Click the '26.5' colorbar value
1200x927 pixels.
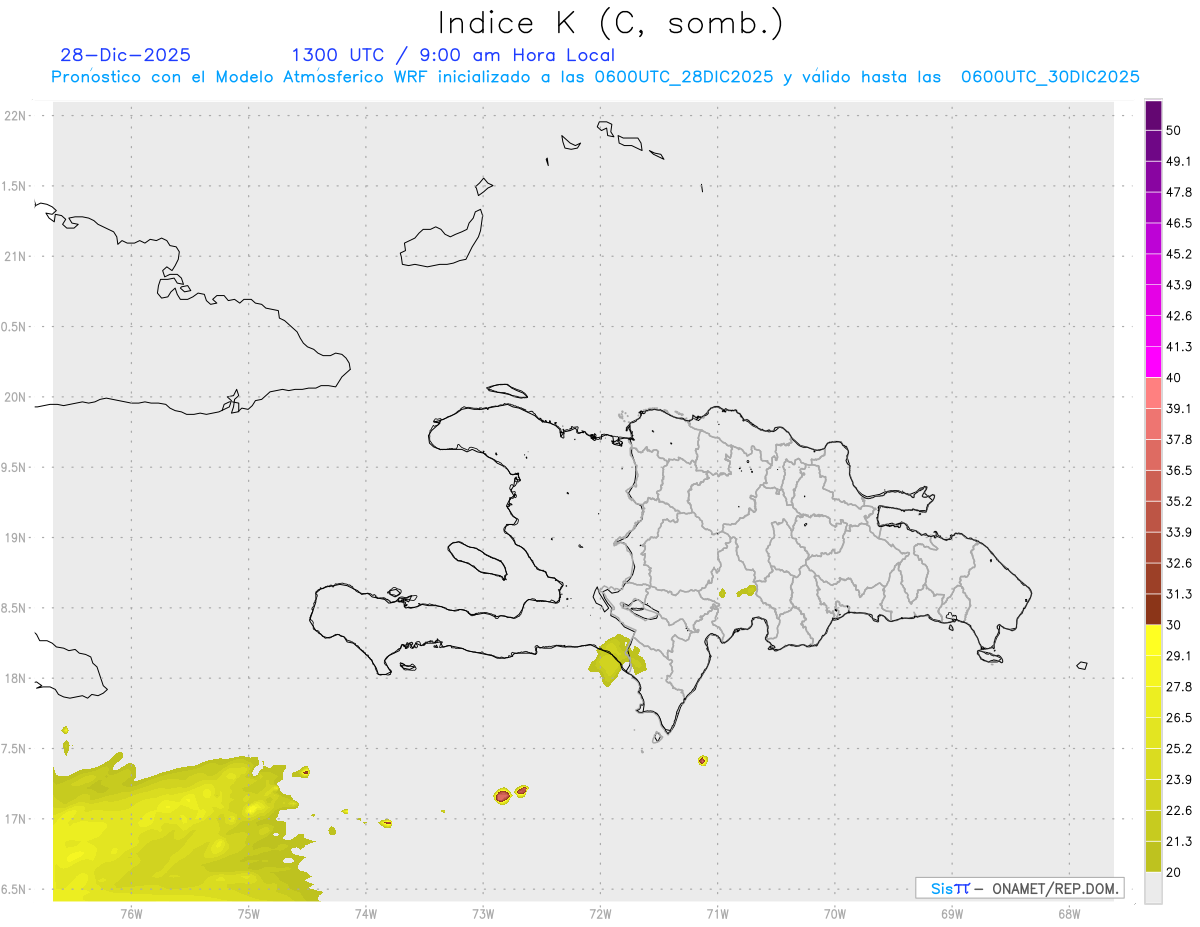1179,718
